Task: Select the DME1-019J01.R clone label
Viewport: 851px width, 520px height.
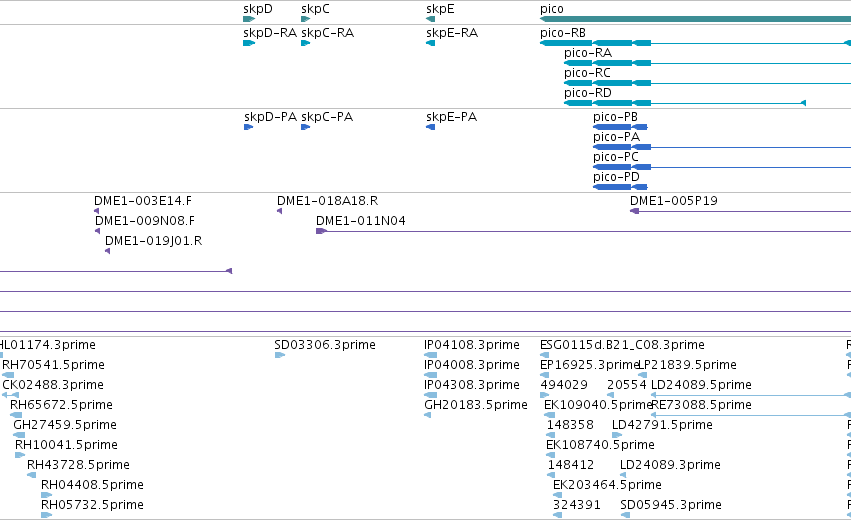Action: [154, 242]
